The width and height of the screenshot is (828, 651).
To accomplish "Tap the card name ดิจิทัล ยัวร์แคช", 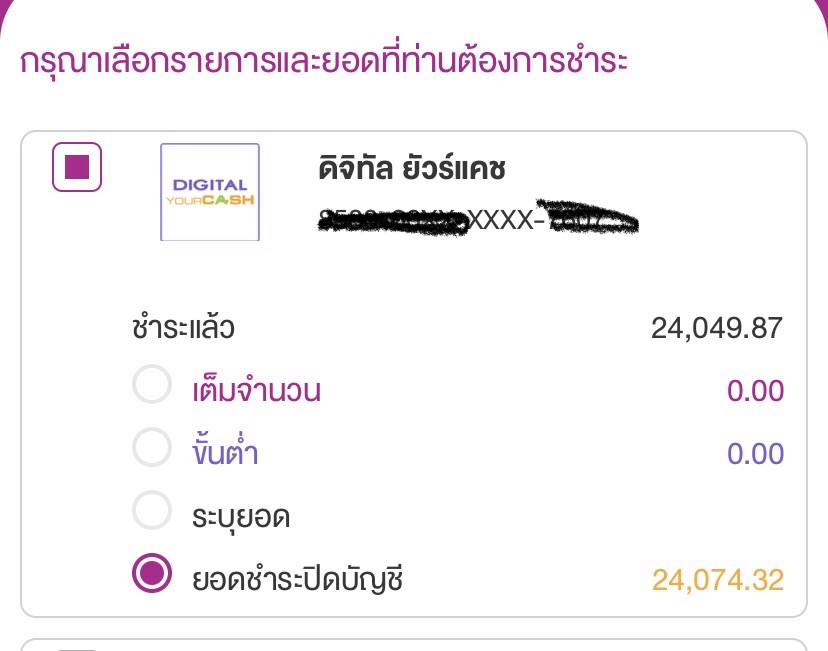I will pos(412,169).
